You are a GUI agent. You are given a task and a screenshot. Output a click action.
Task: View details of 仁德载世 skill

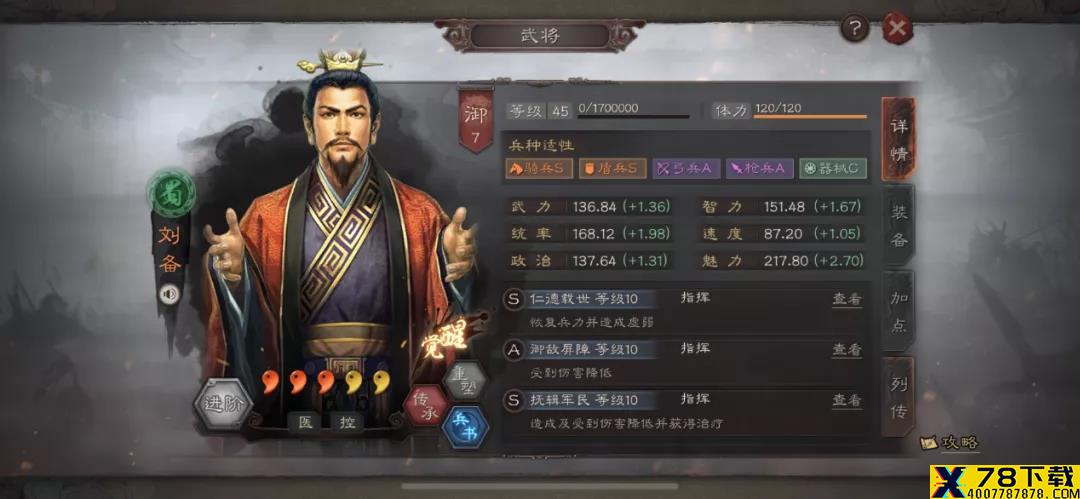click(x=847, y=299)
